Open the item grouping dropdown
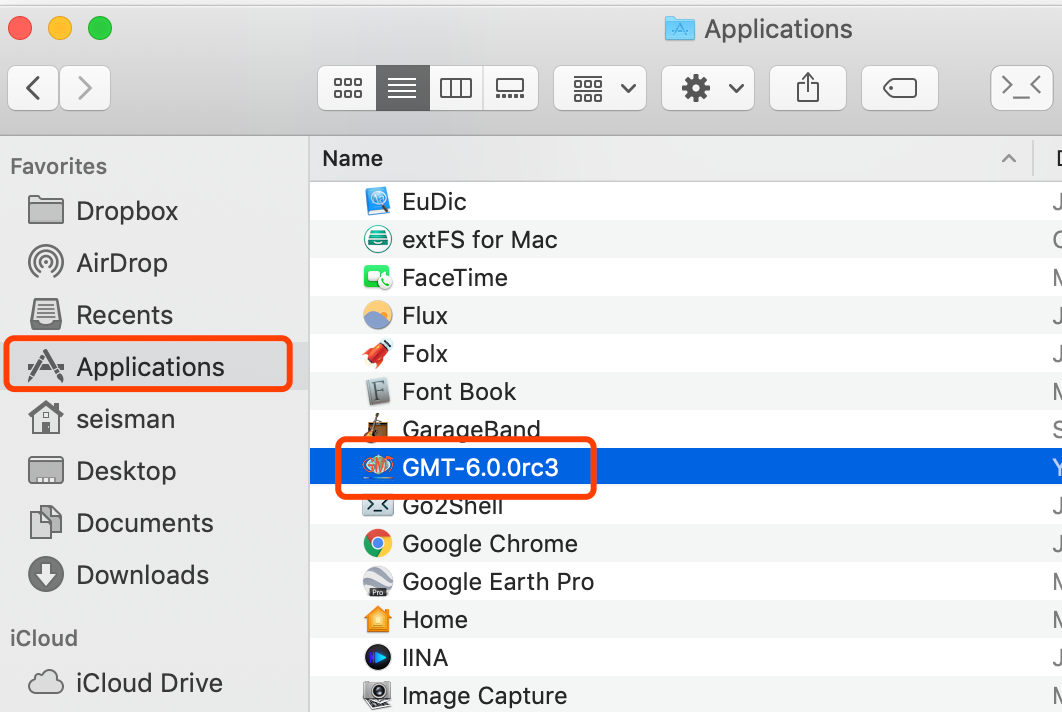The image size is (1062, 712). coord(600,88)
